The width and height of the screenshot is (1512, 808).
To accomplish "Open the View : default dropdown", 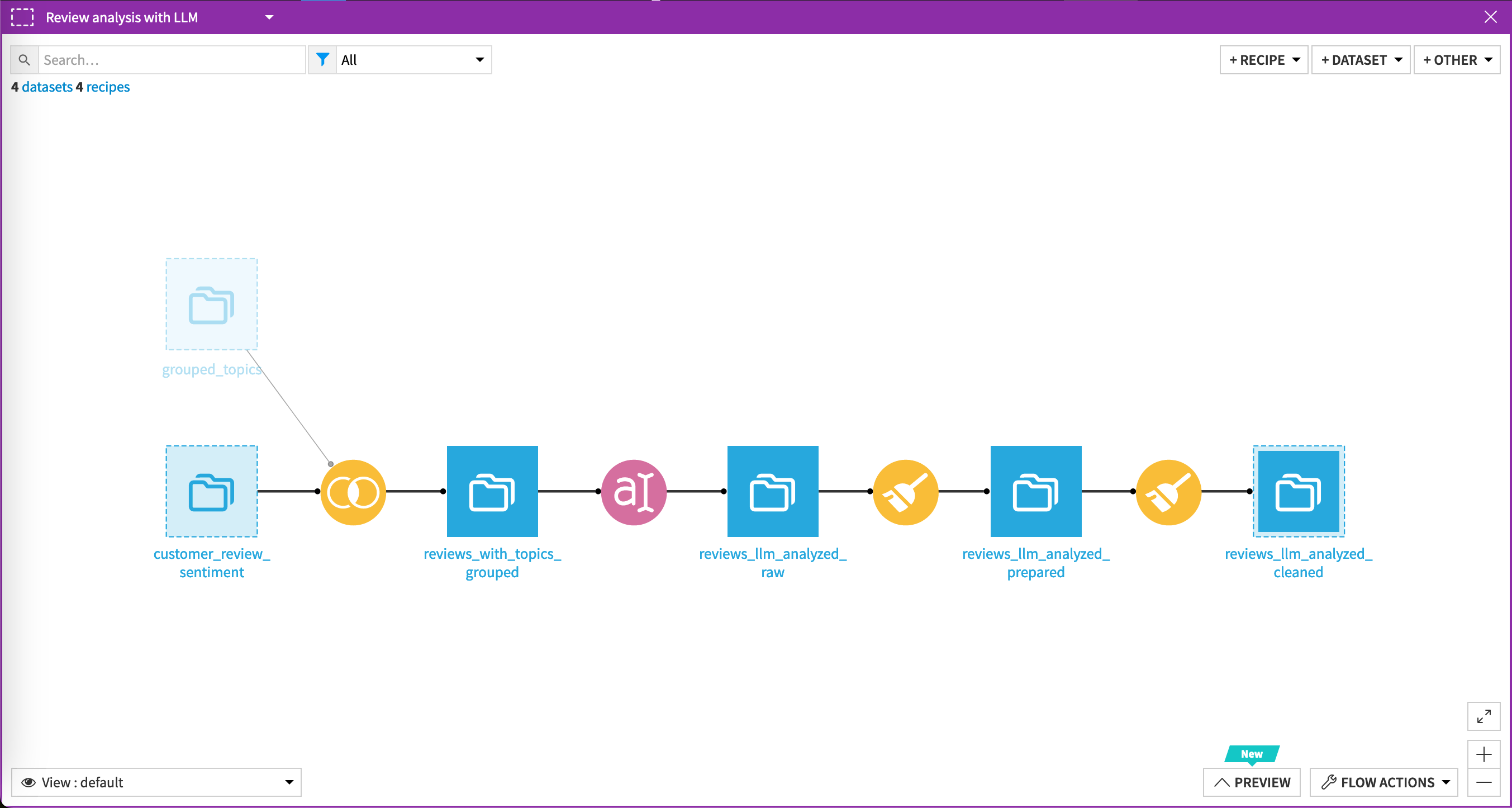I will pyautogui.click(x=156, y=782).
